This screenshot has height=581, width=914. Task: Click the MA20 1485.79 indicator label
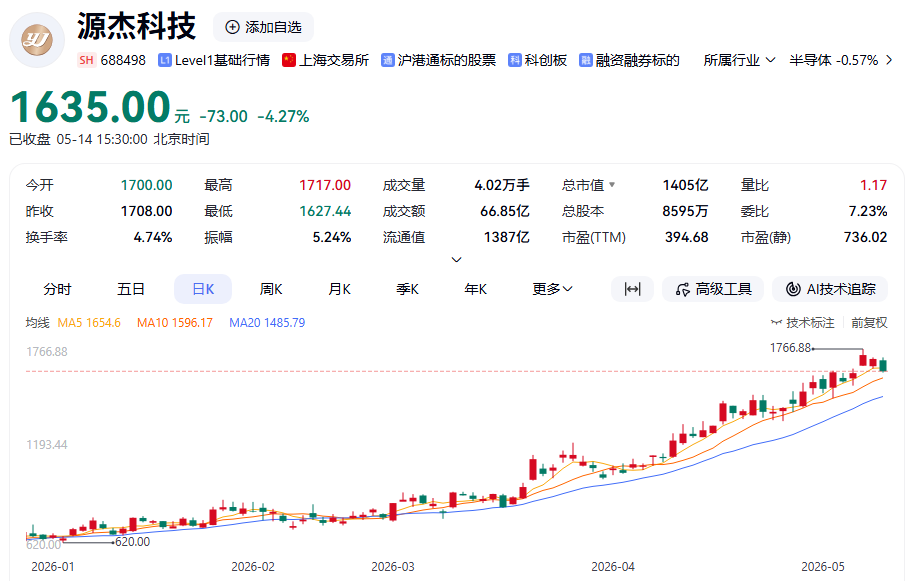267,322
